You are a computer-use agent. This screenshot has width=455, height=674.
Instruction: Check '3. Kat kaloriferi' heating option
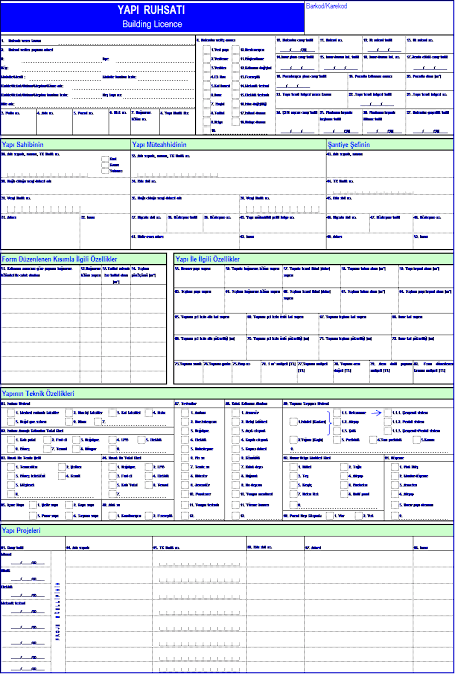pos(112,413)
